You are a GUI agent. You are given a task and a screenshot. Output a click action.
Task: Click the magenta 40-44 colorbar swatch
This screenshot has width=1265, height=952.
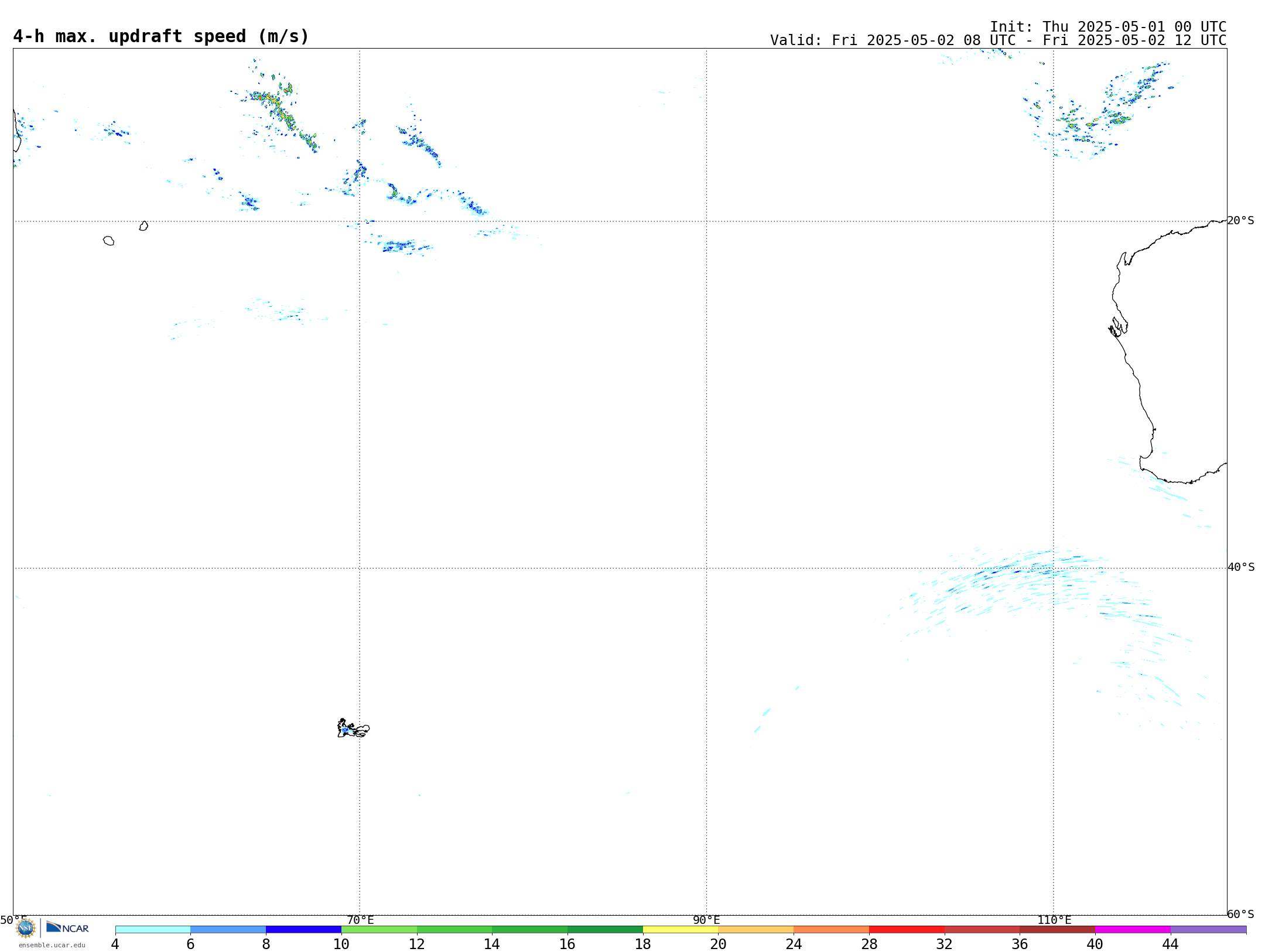pos(1133,930)
